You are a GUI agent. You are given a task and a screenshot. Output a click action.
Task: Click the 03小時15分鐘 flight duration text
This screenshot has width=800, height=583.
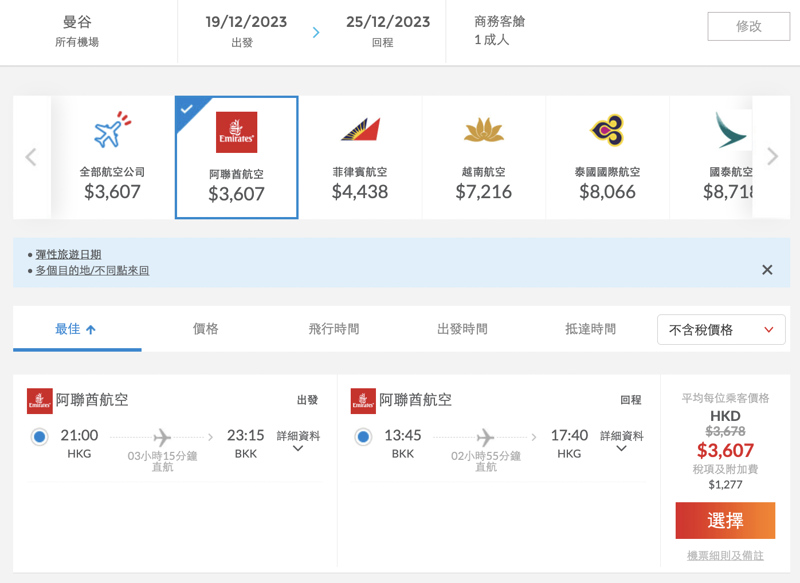tap(162, 455)
